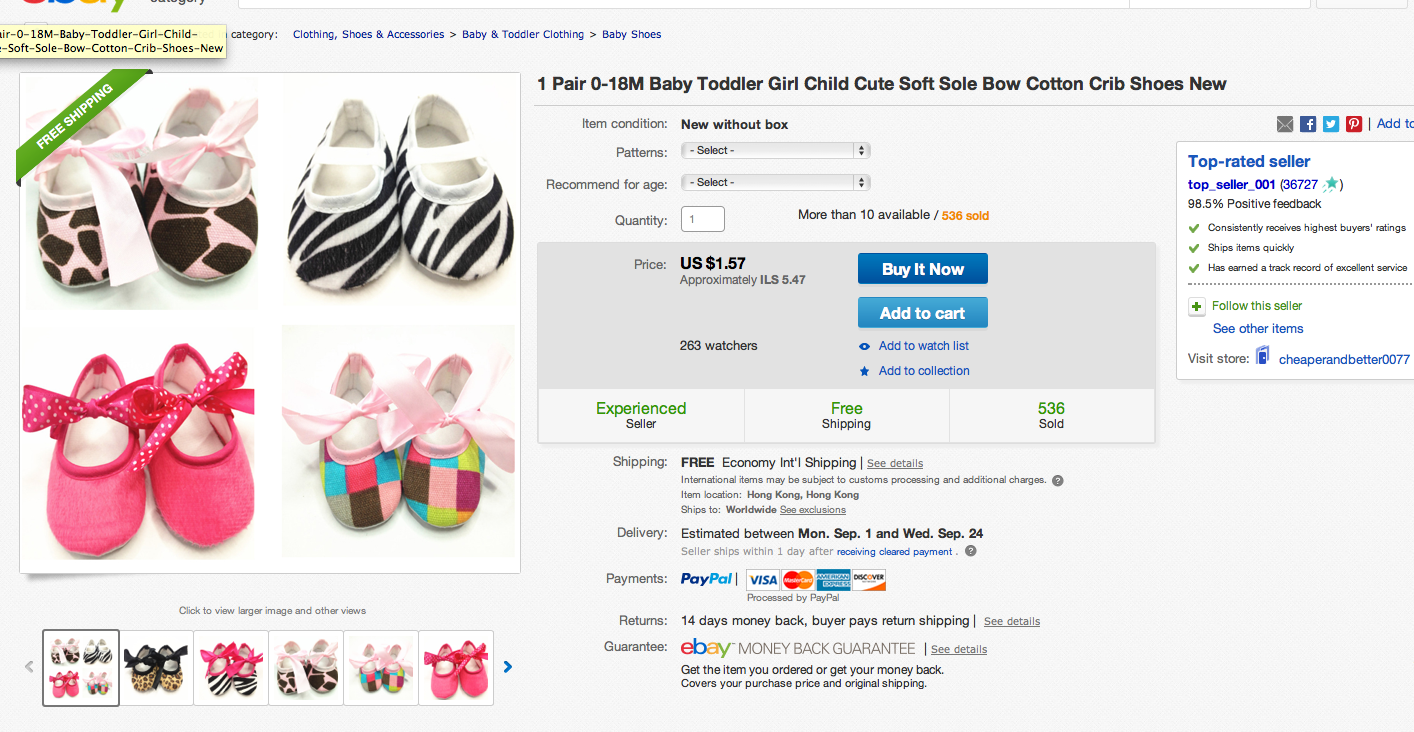Open the Patterns dropdown
The width and height of the screenshot is (1414, 732).
(775, 151)
